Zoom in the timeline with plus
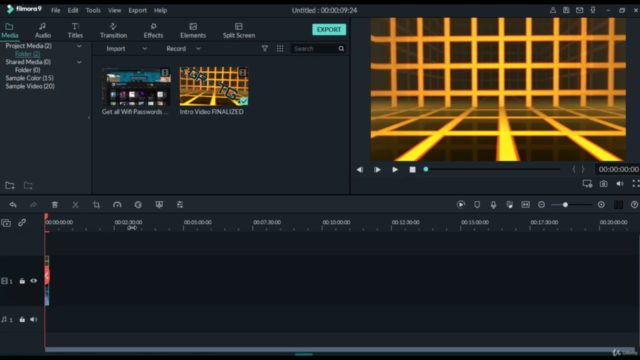Image resolution: width=640 pixels, height=360 pixels. tap(601, 204)
